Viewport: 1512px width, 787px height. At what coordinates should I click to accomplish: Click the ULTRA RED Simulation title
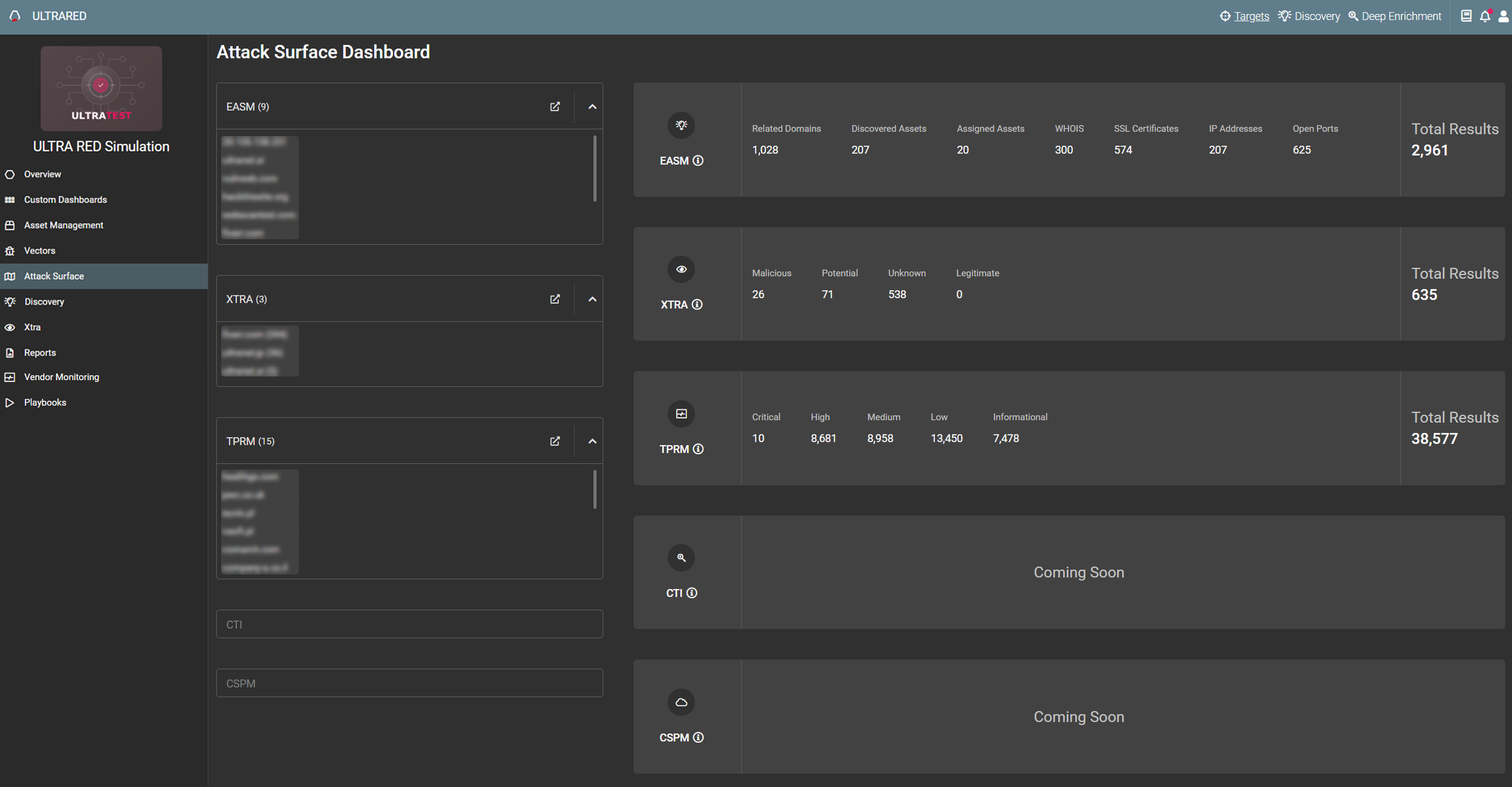pyautogui.click(x=101, y=146)
